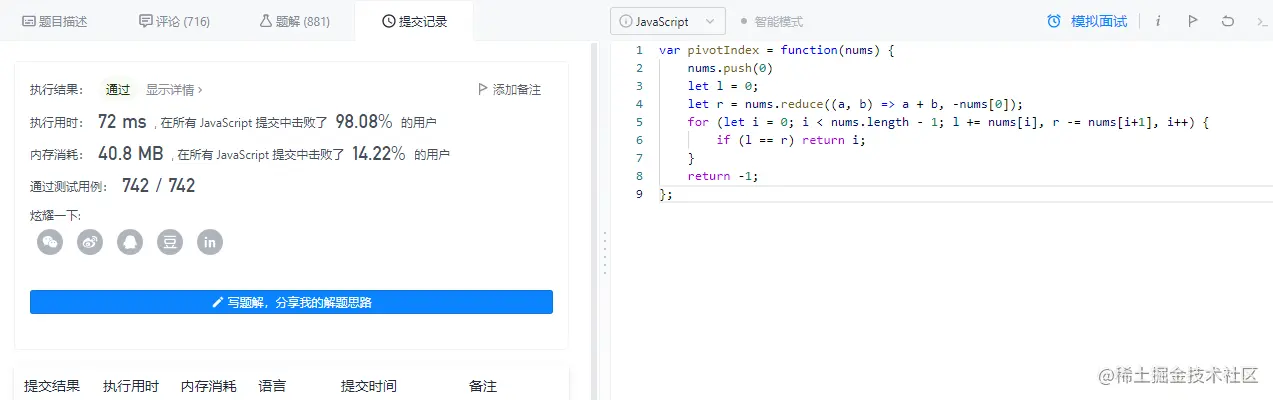Click the 742 / 742 test case count
The image size is (1273, 400).
click(x=158, y=185)
